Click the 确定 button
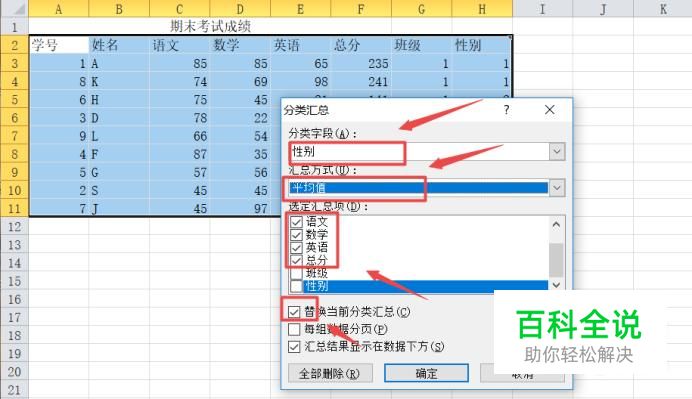Image resolution: width=692 pixels, height=399 pixels. click(x=426, y=373)
